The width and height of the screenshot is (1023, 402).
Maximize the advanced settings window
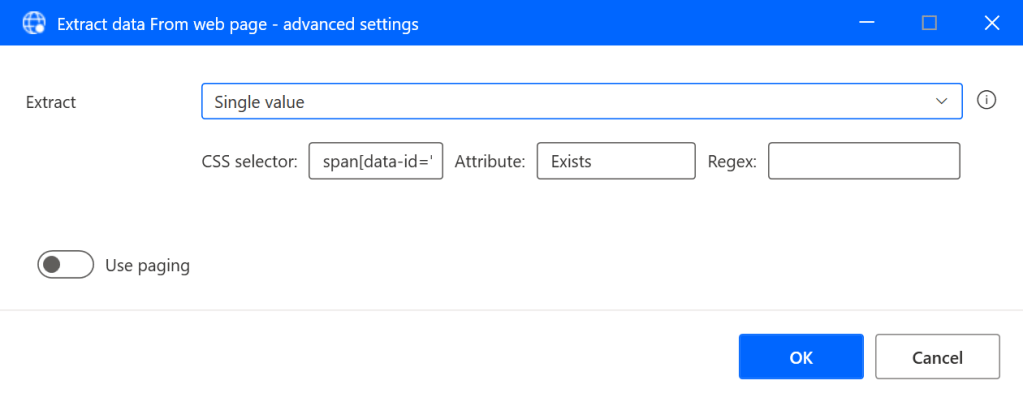pos(929,23)
